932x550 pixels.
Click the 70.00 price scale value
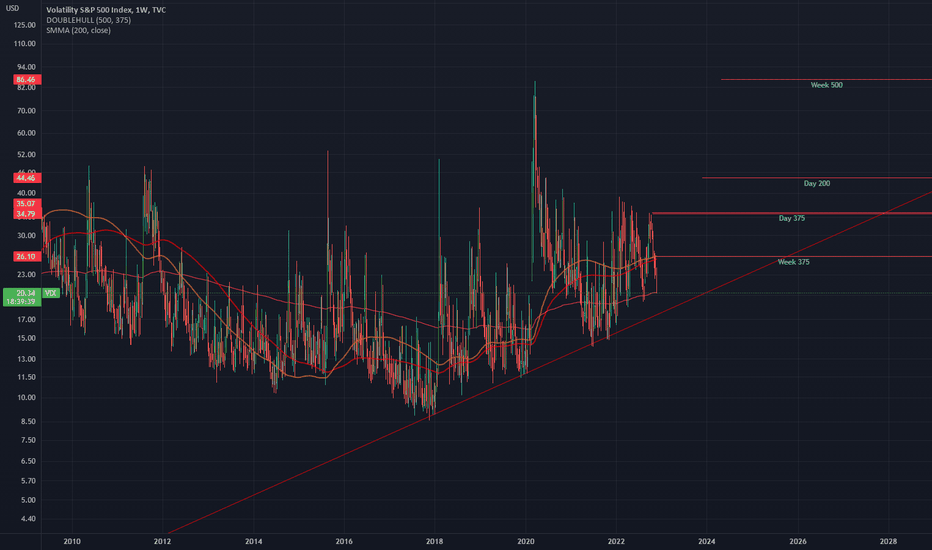point(26,111)
